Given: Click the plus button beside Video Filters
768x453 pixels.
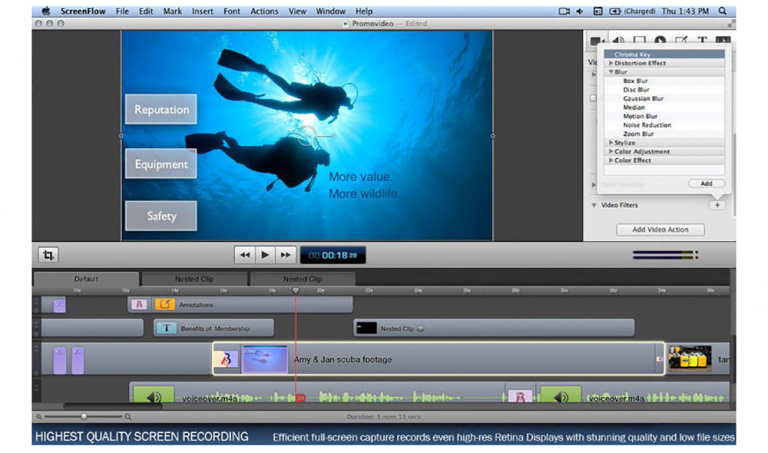Looking at the screenshot, I should [x=716, y=205].
